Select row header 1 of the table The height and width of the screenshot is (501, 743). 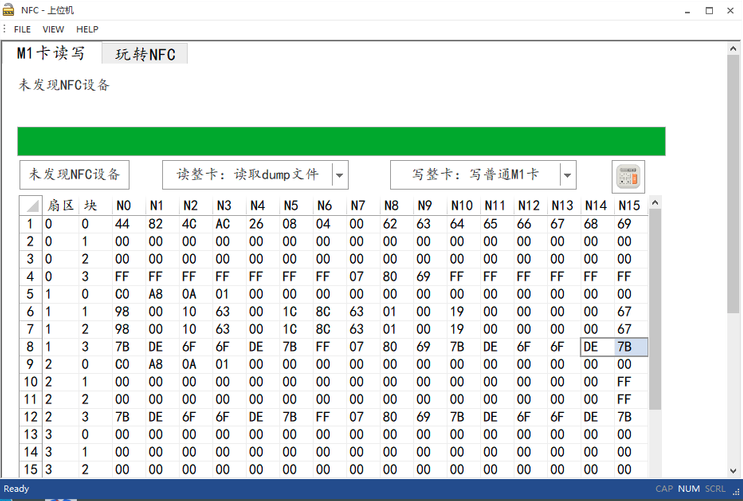(31, 224)
